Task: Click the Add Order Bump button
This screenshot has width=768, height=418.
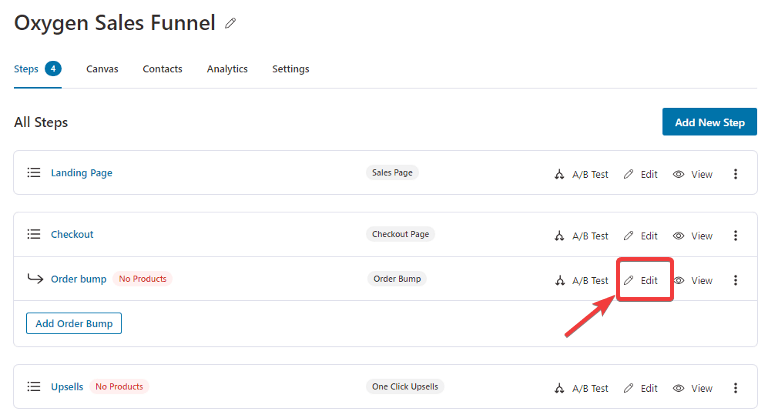Action: [74, 323]
